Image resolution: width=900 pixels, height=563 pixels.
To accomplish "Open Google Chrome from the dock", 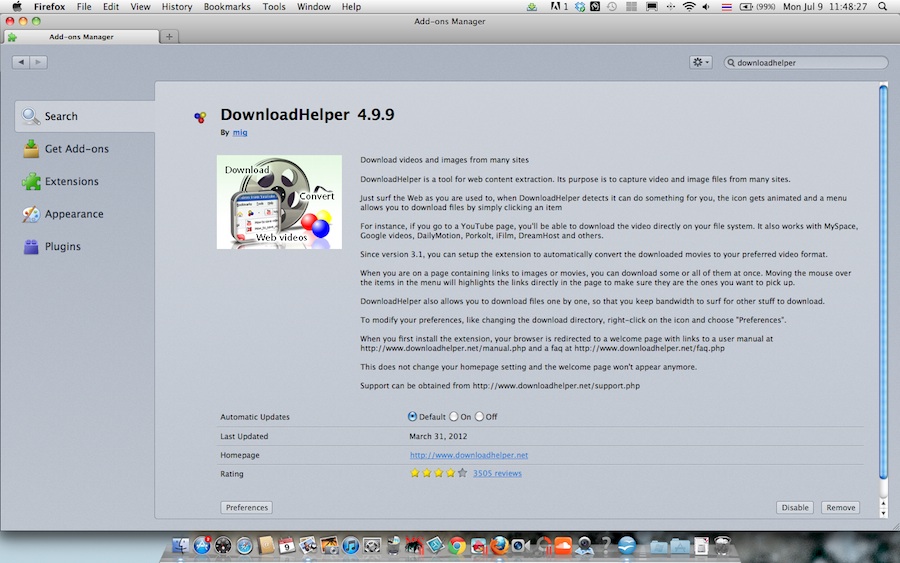I will [x=457, y=545].
